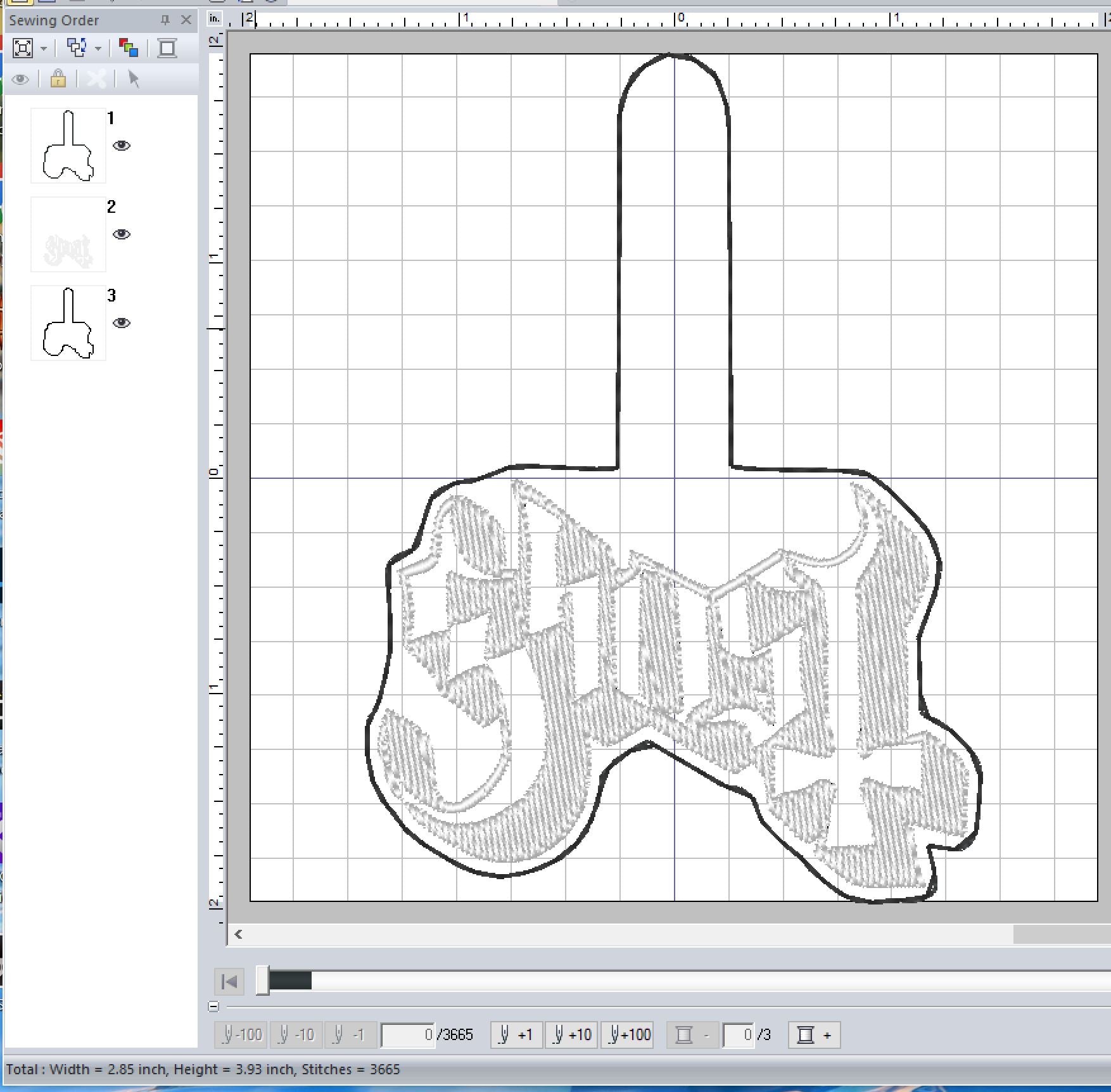Screen dimensions: 1111x1092
Task: Pin the Sewing Order panel
Action: pyautogui.click(x=165, y=20)
